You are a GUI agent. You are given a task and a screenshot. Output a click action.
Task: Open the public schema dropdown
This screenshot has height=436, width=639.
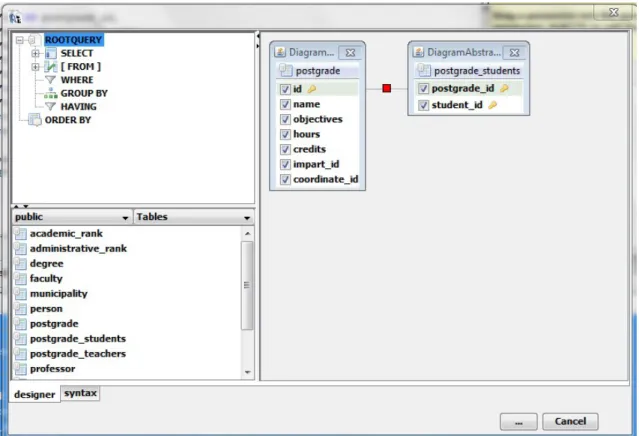tap(72, 217)
